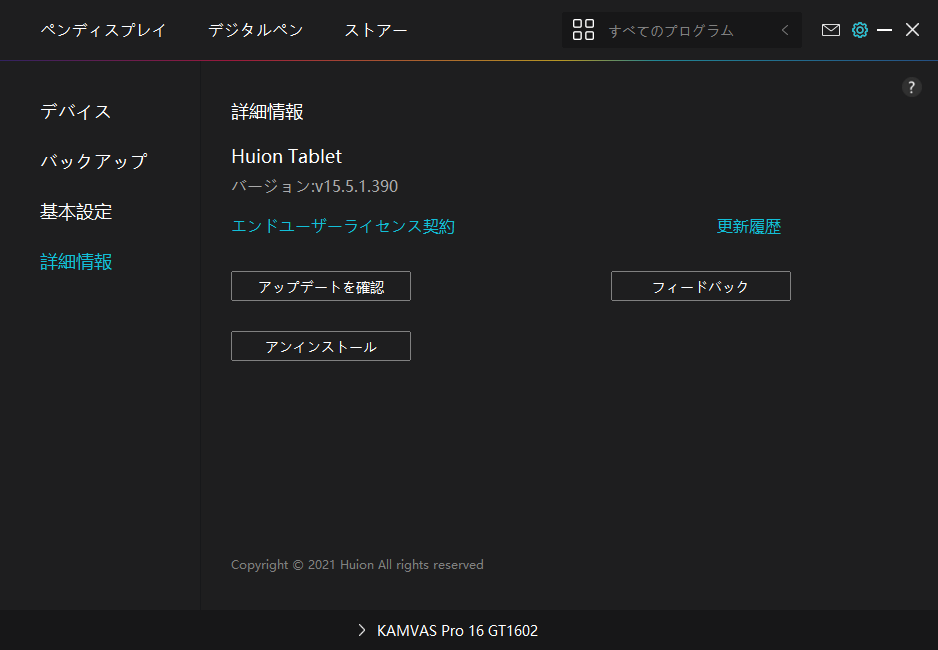Minimize the Huion window
938x650 pixels.
(x=884, y=30)
